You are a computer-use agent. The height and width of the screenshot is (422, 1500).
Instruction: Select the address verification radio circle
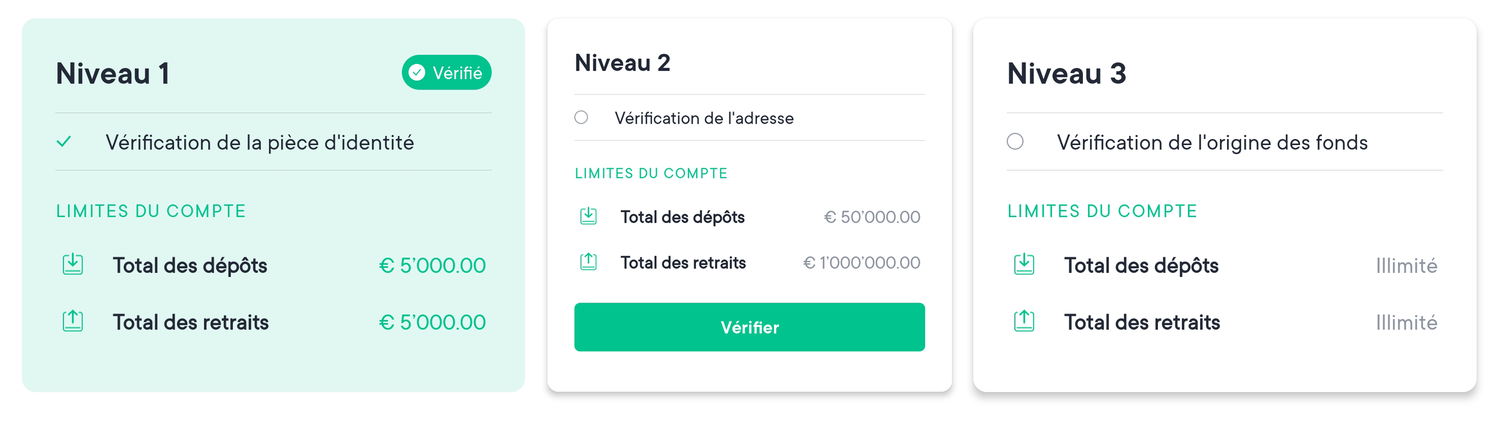pyautogui.click(x=581, y=117)
